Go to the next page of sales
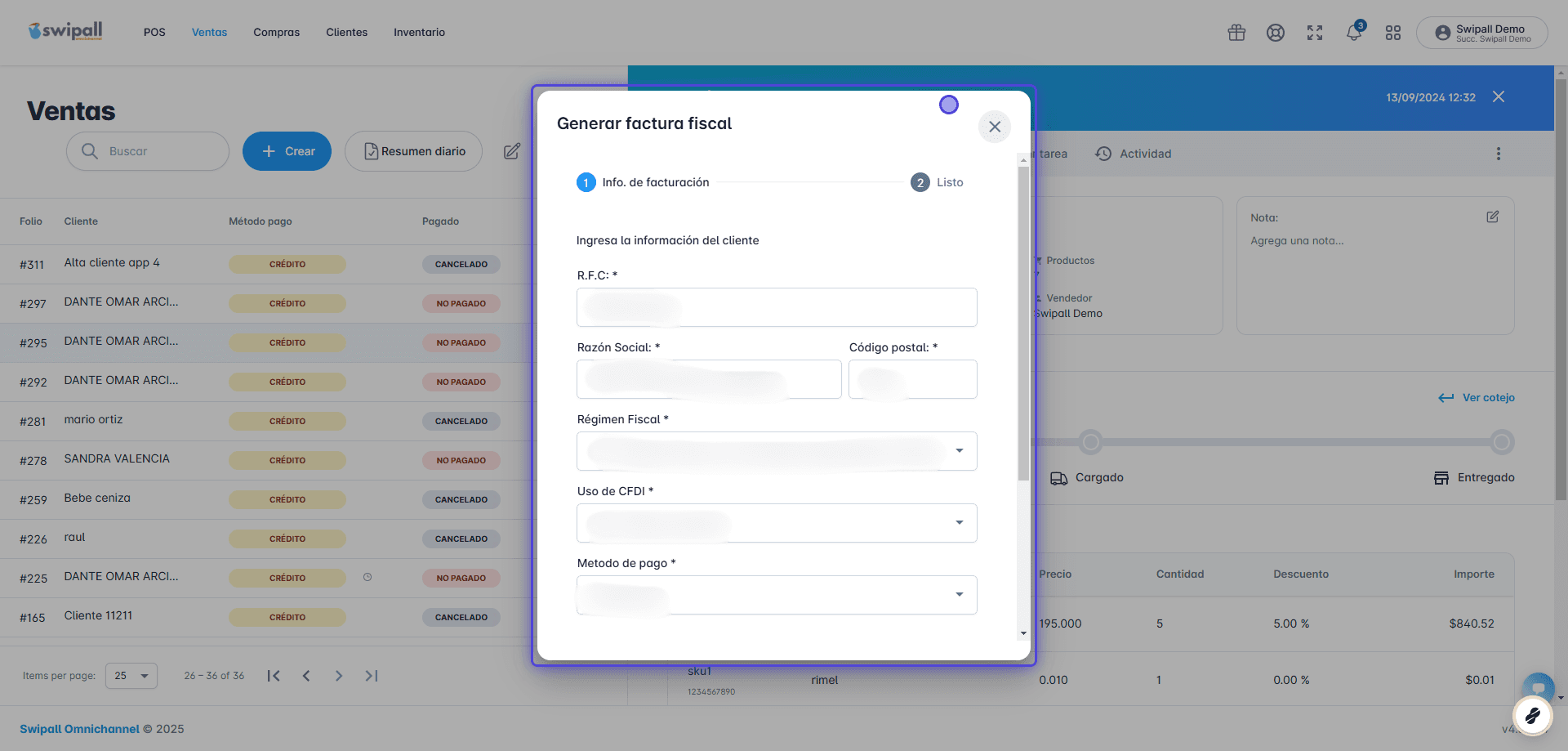 click(x=339, y=676)
